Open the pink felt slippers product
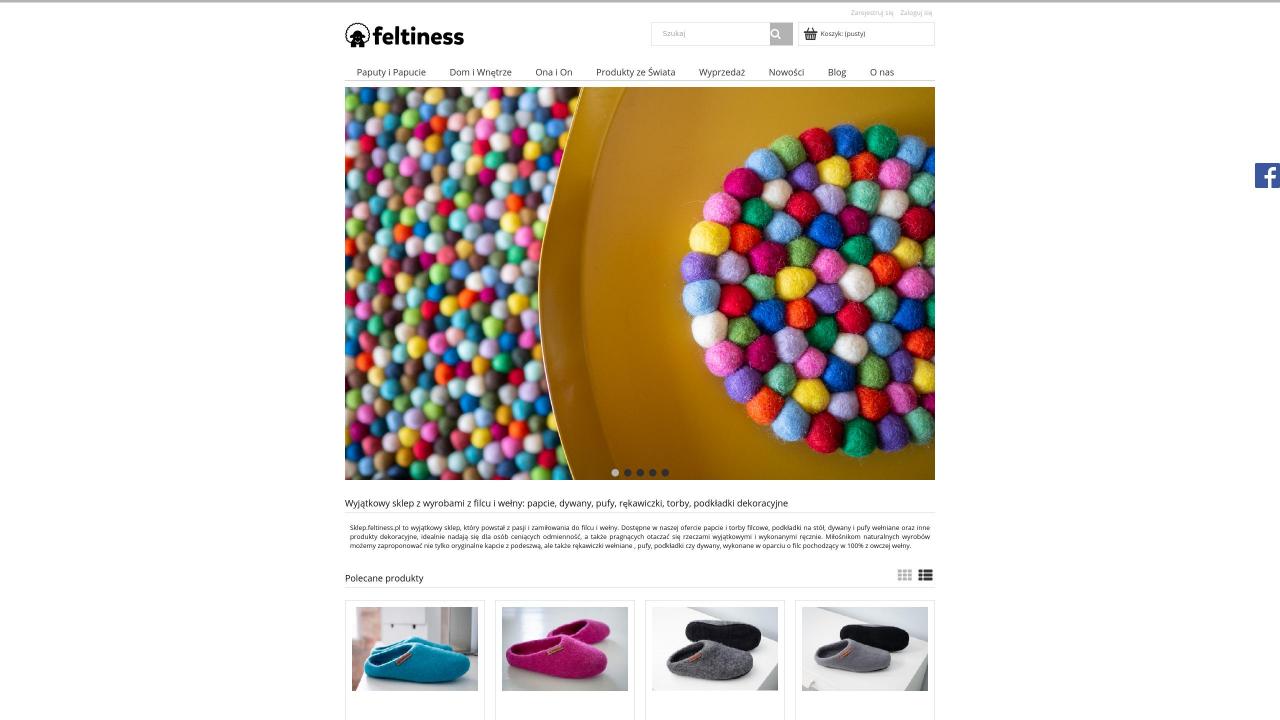1280x720 pixels. (x=565, y=649)
